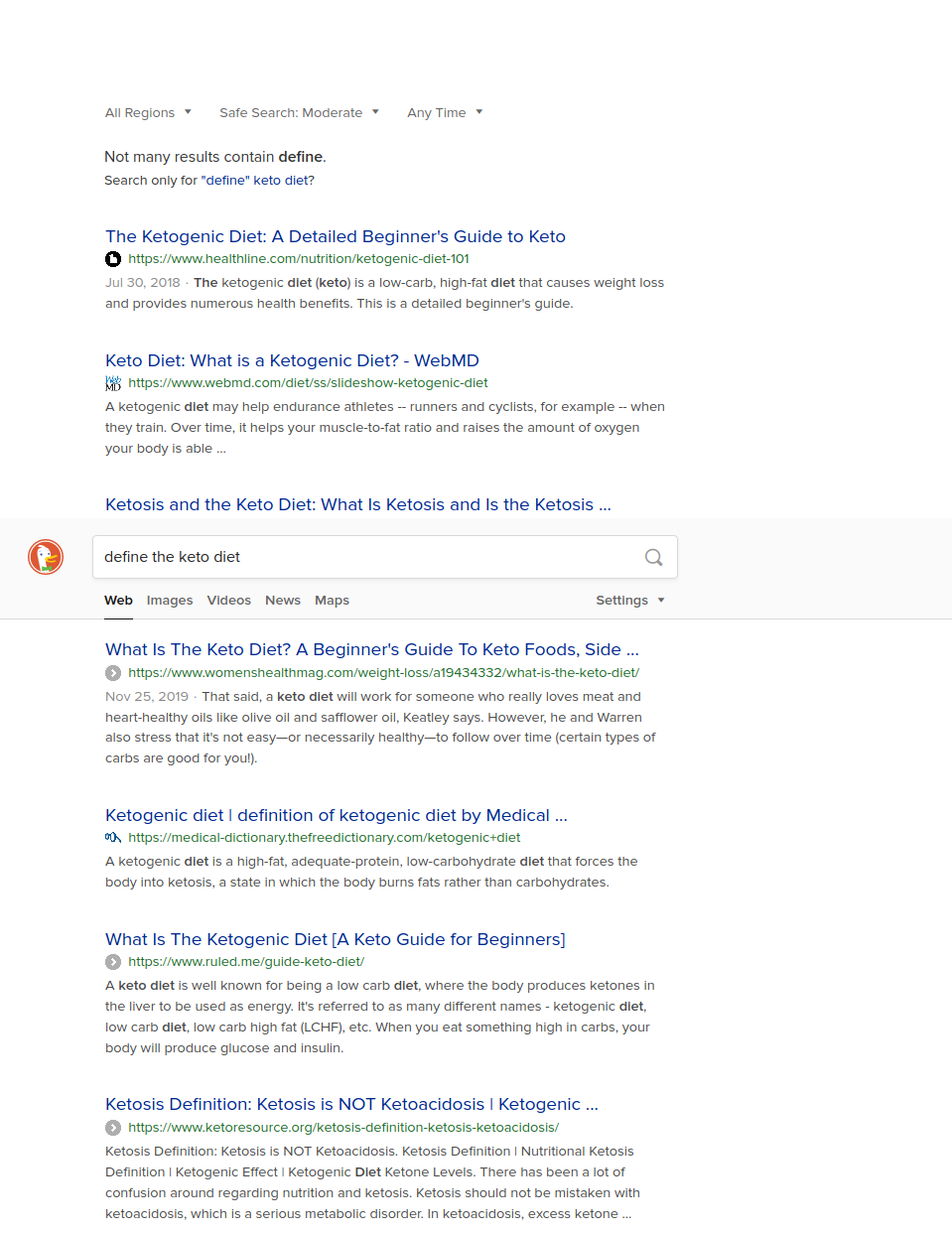952x1234 pixels.
Task: Click the ruled.me/guide-keto-diet URL
Action: tap(246, 962)
